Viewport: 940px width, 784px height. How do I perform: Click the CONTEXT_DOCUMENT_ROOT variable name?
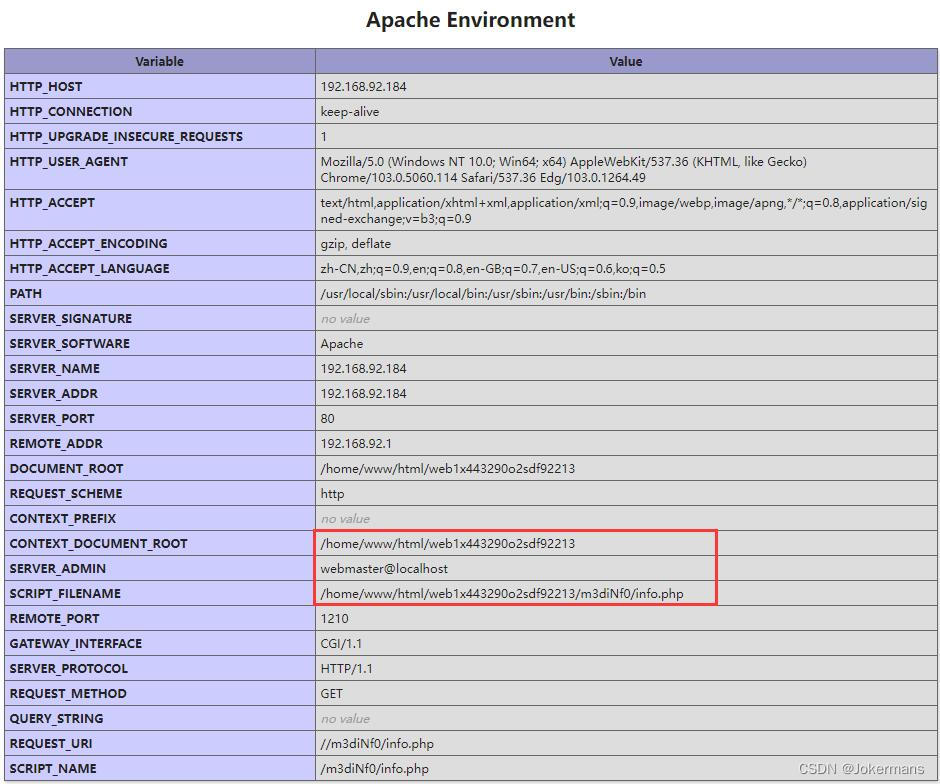[x=98, y=544]
